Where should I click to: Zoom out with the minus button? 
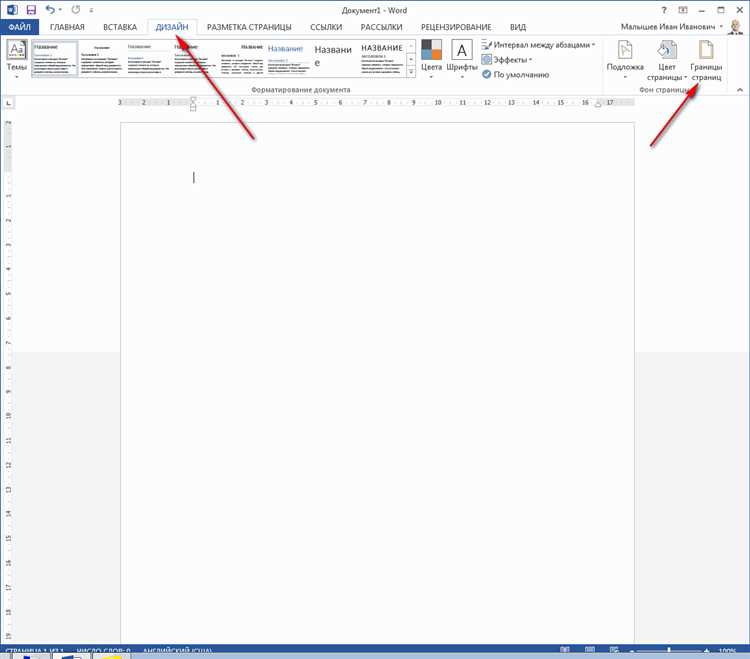pyautogui.click(x=632, y=651)
